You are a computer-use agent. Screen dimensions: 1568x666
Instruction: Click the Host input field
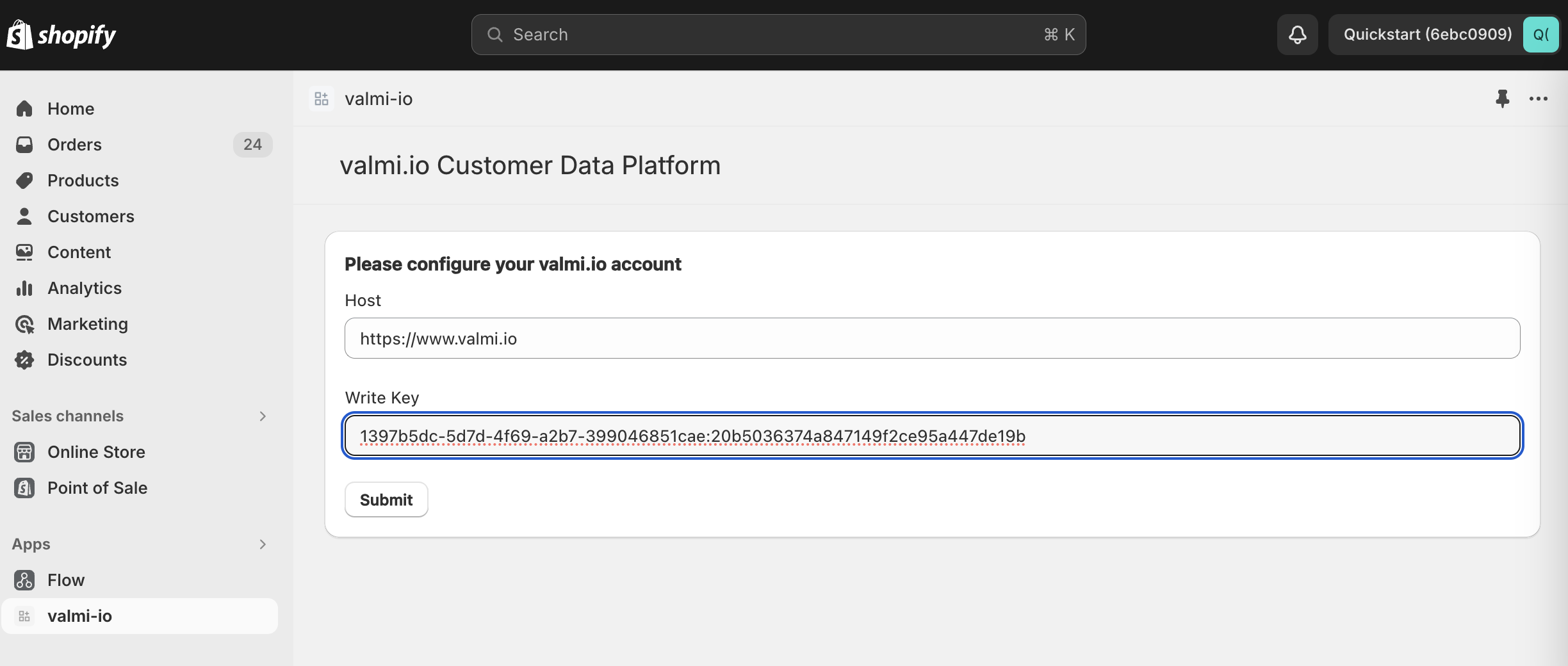(932, 338)
